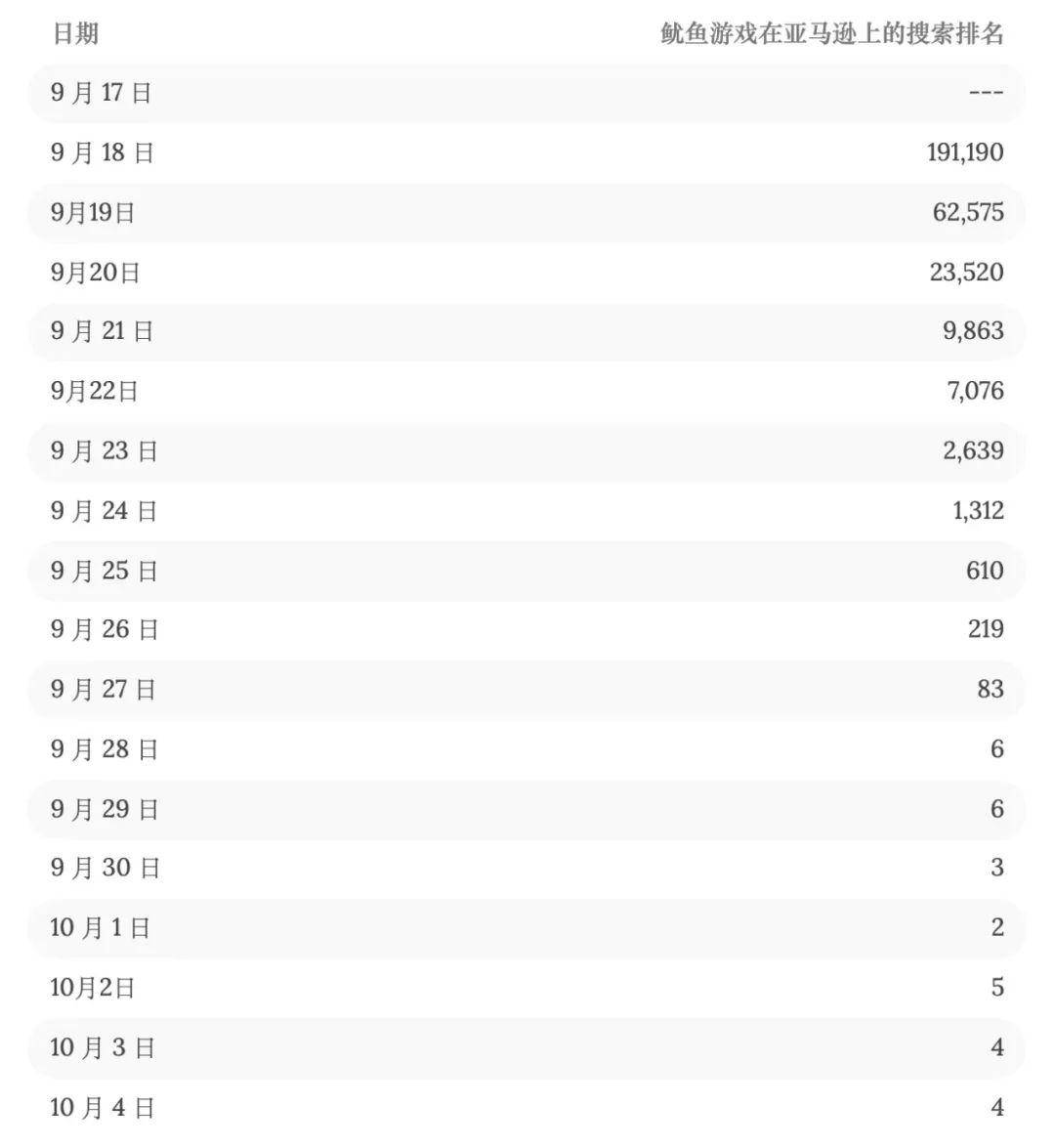Viewport: 1055px width, 1148px height.
Task: Click ranking 83 value
Action: [x=990, y=690]
